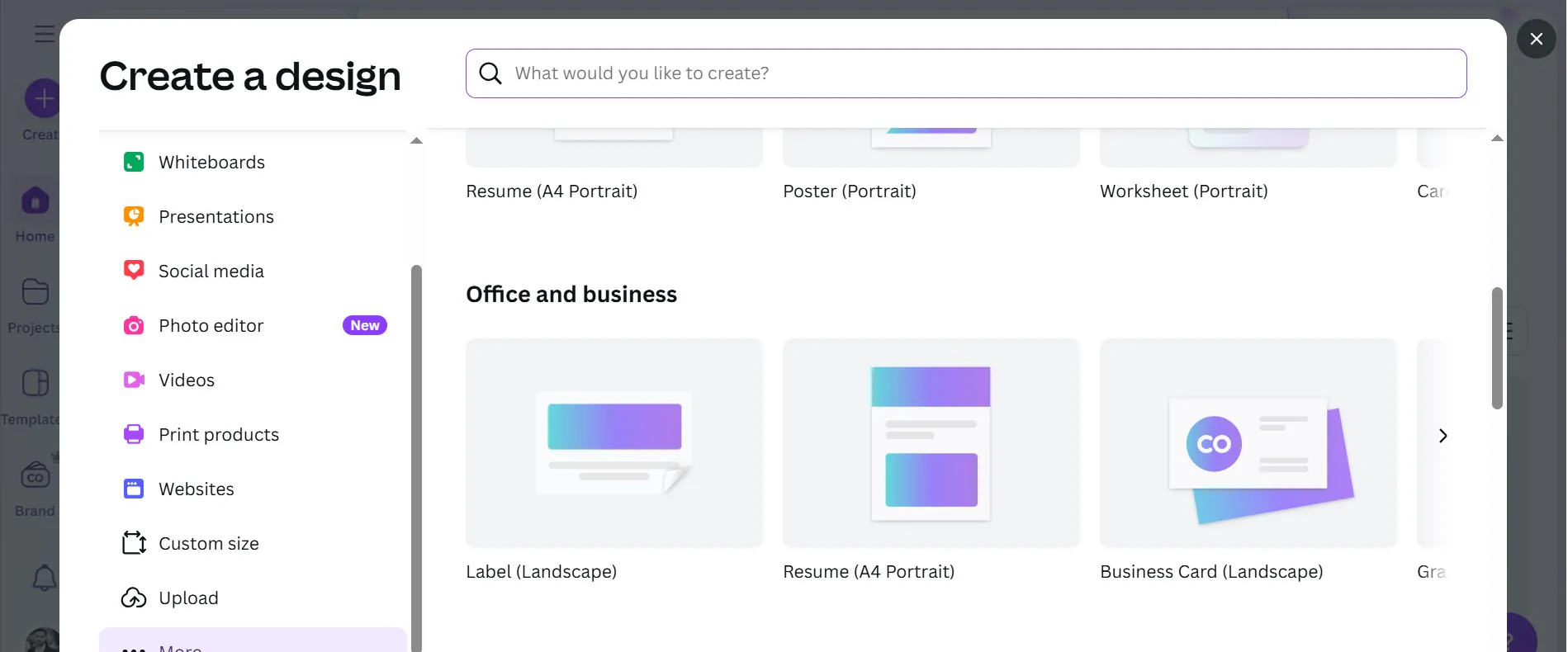1568x652 pixels.
Task: Open the Print products printer icon
Action: coord(134,434)
